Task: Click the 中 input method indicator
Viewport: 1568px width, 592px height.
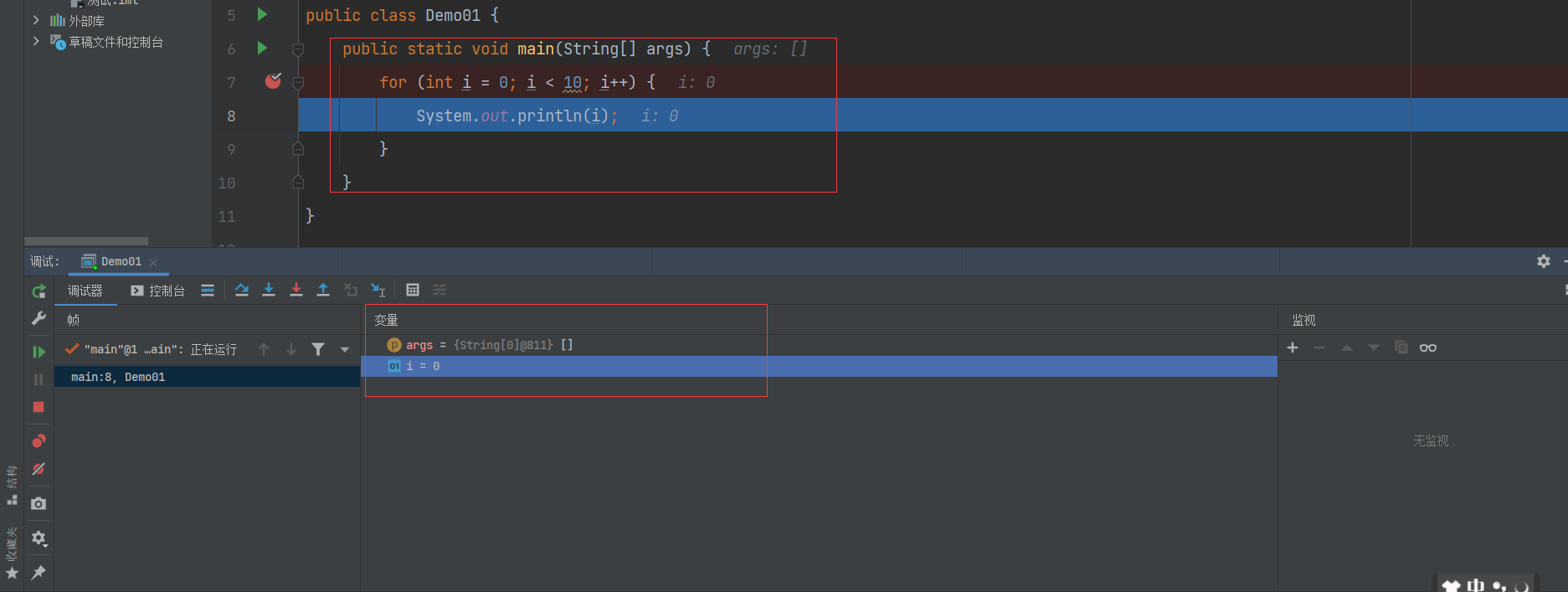Action: pyautogui.click(x=1475, y=585)
